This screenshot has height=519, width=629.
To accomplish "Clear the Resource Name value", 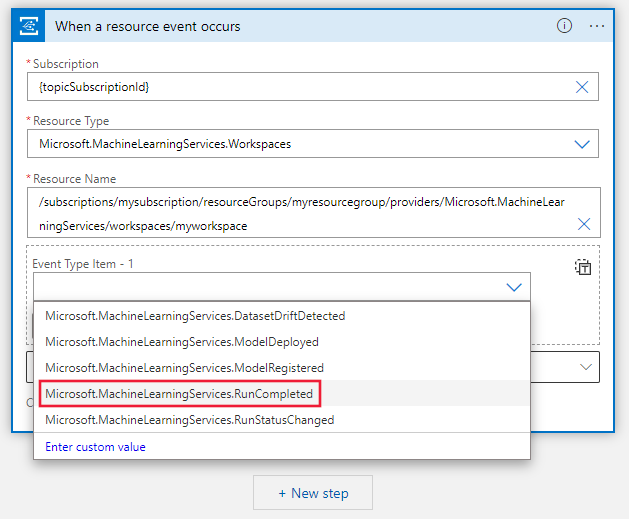I will coord(584,224).
